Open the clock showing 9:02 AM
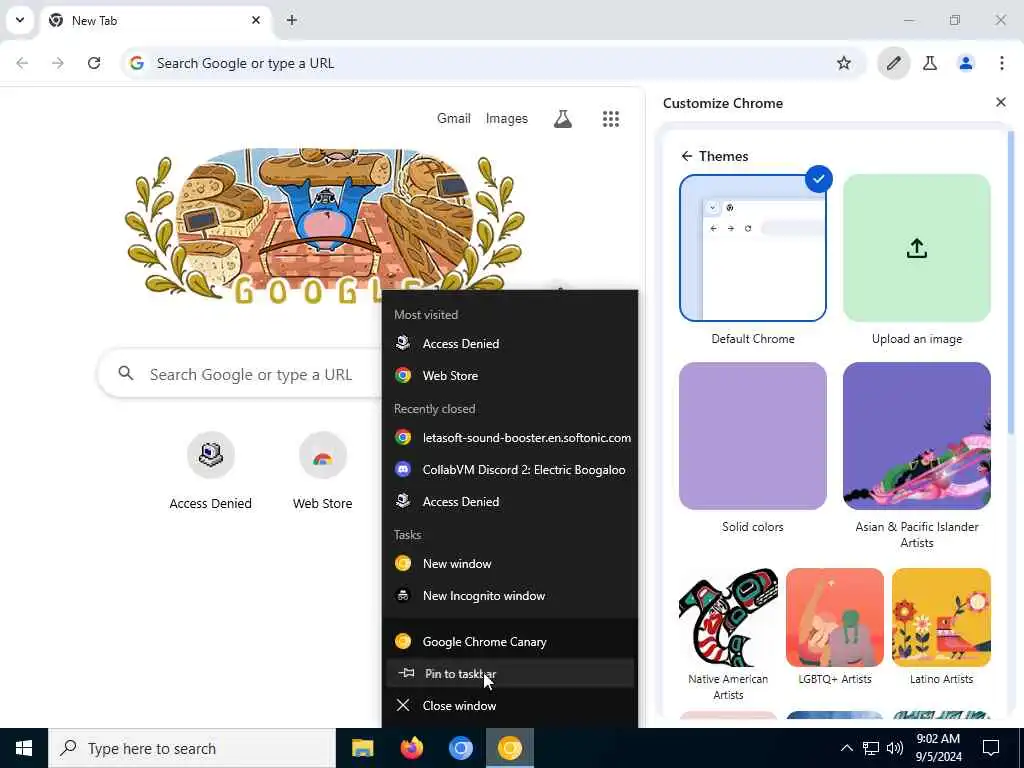Image resolution: width=1024 pixels, height=768 pixels. pos(938,748)
